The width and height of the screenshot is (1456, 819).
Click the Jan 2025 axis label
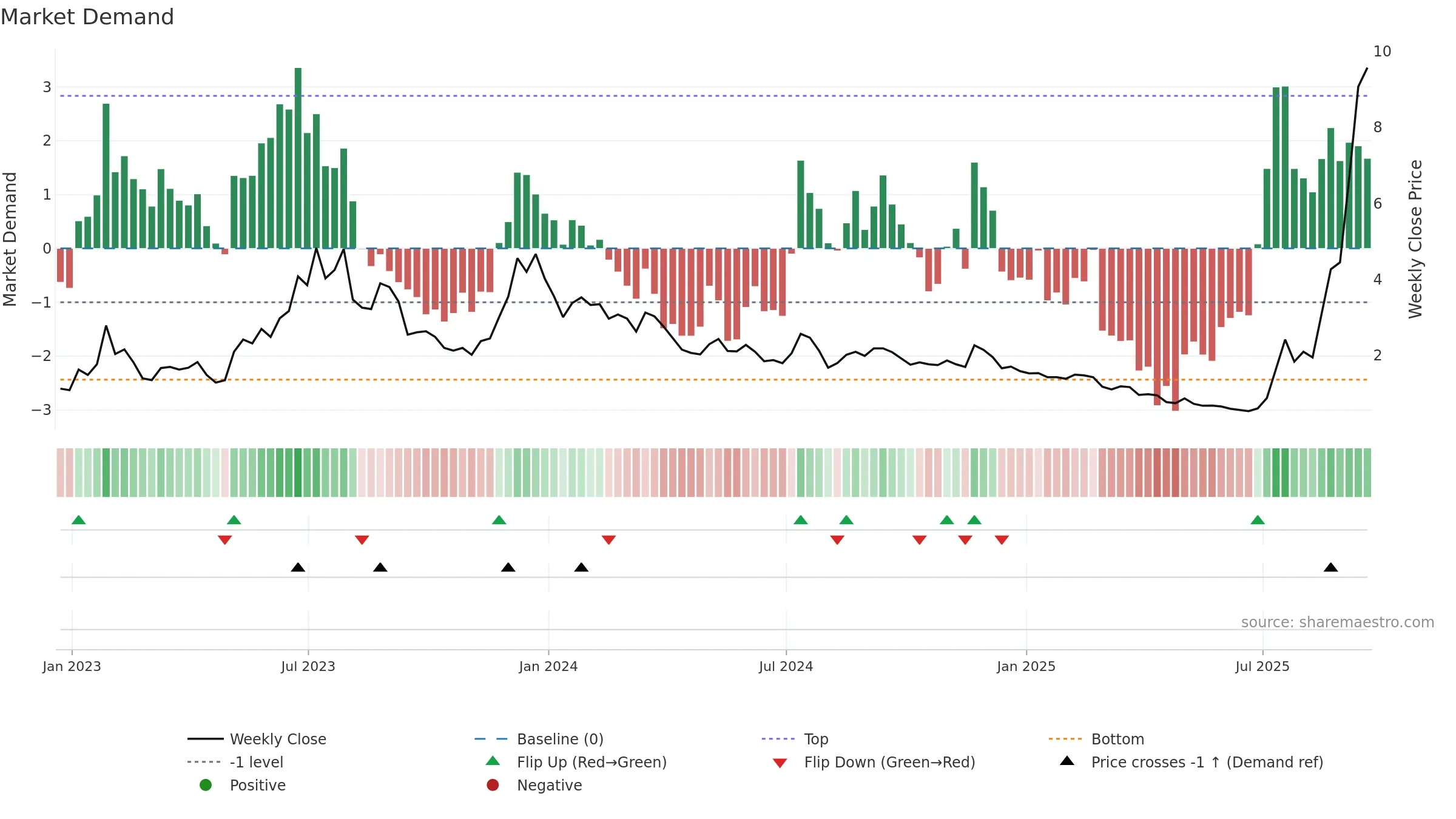pyautogui.click(x=1026, y=667)
